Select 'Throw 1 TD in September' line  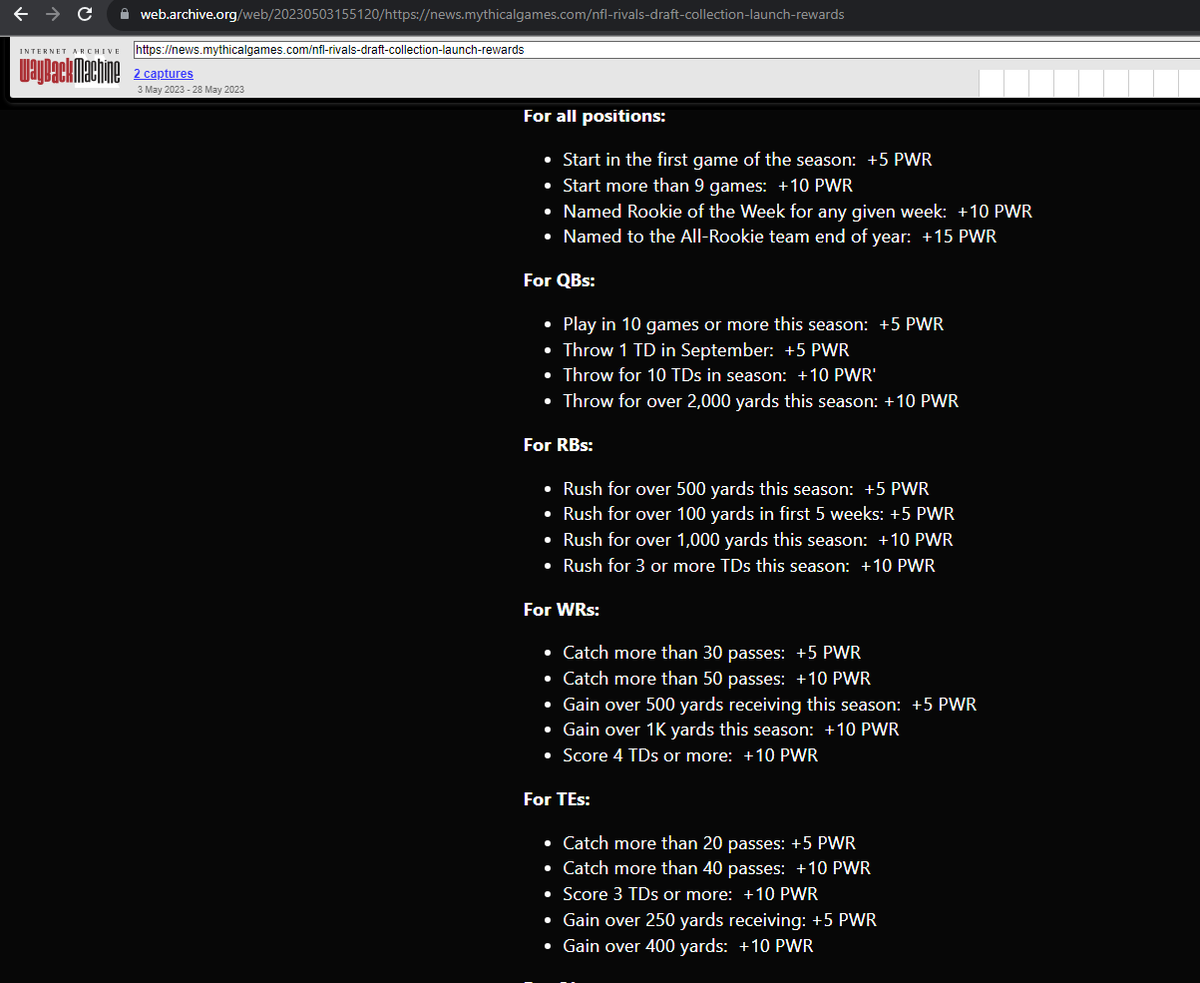pyautogui.click(x=706, y=351)
